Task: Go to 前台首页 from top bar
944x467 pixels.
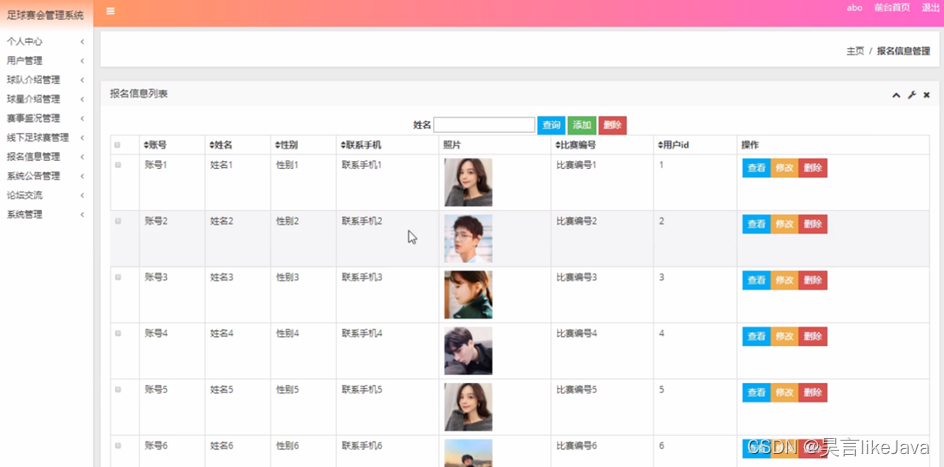Action: (x=892, y=8)
